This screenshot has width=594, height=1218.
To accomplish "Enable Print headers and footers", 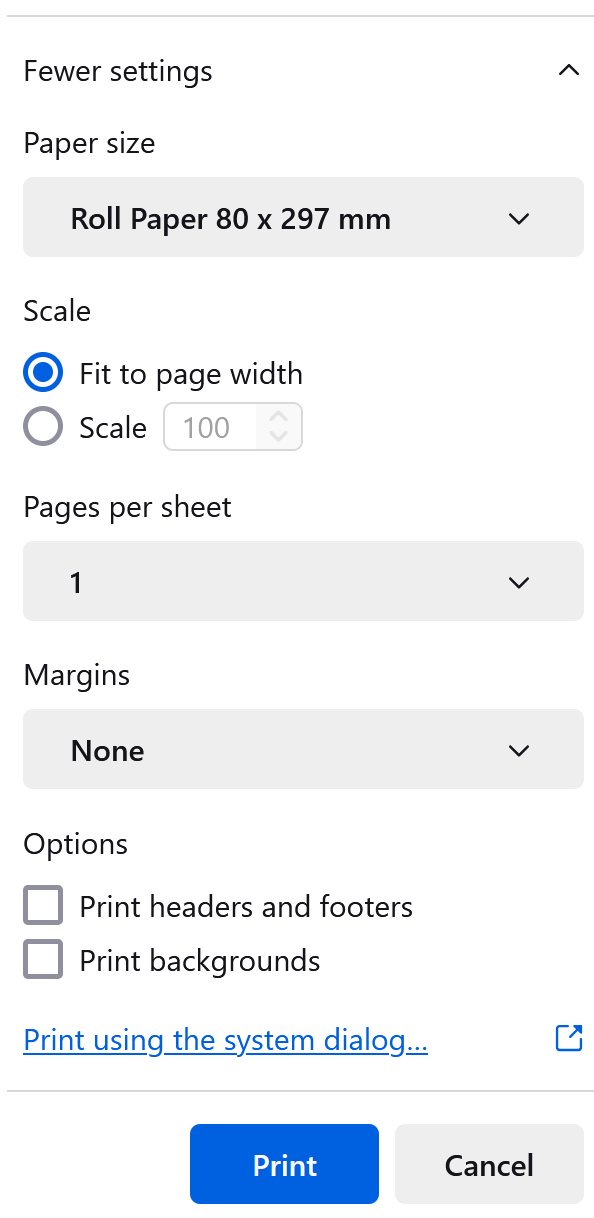I will tap(42, 904).
